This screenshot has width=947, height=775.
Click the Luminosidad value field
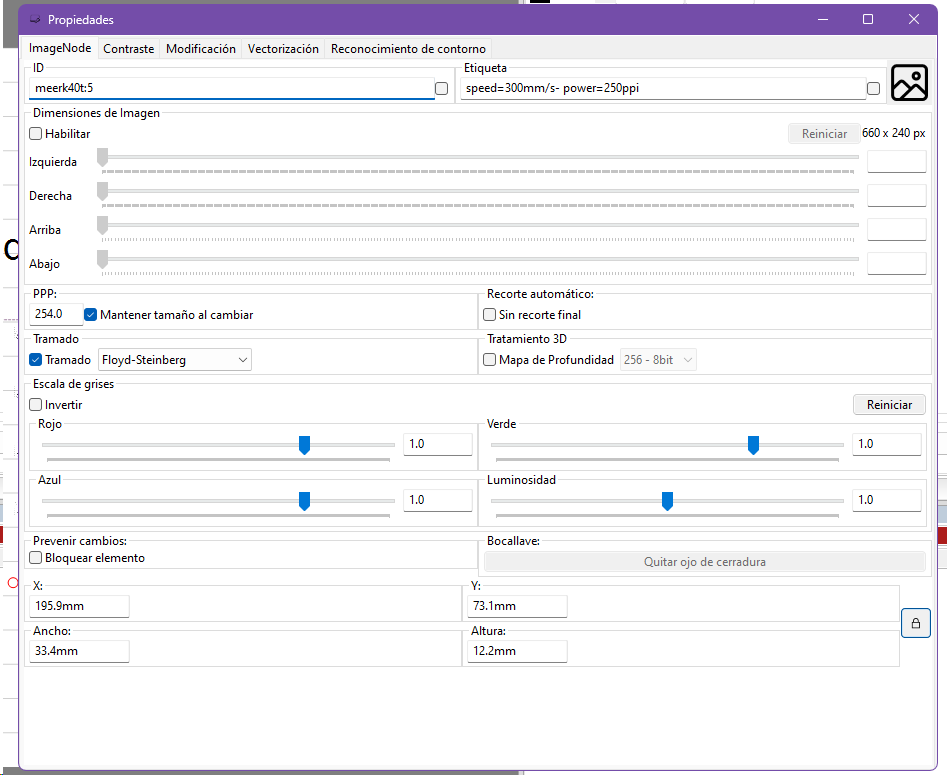pos(887,500)
